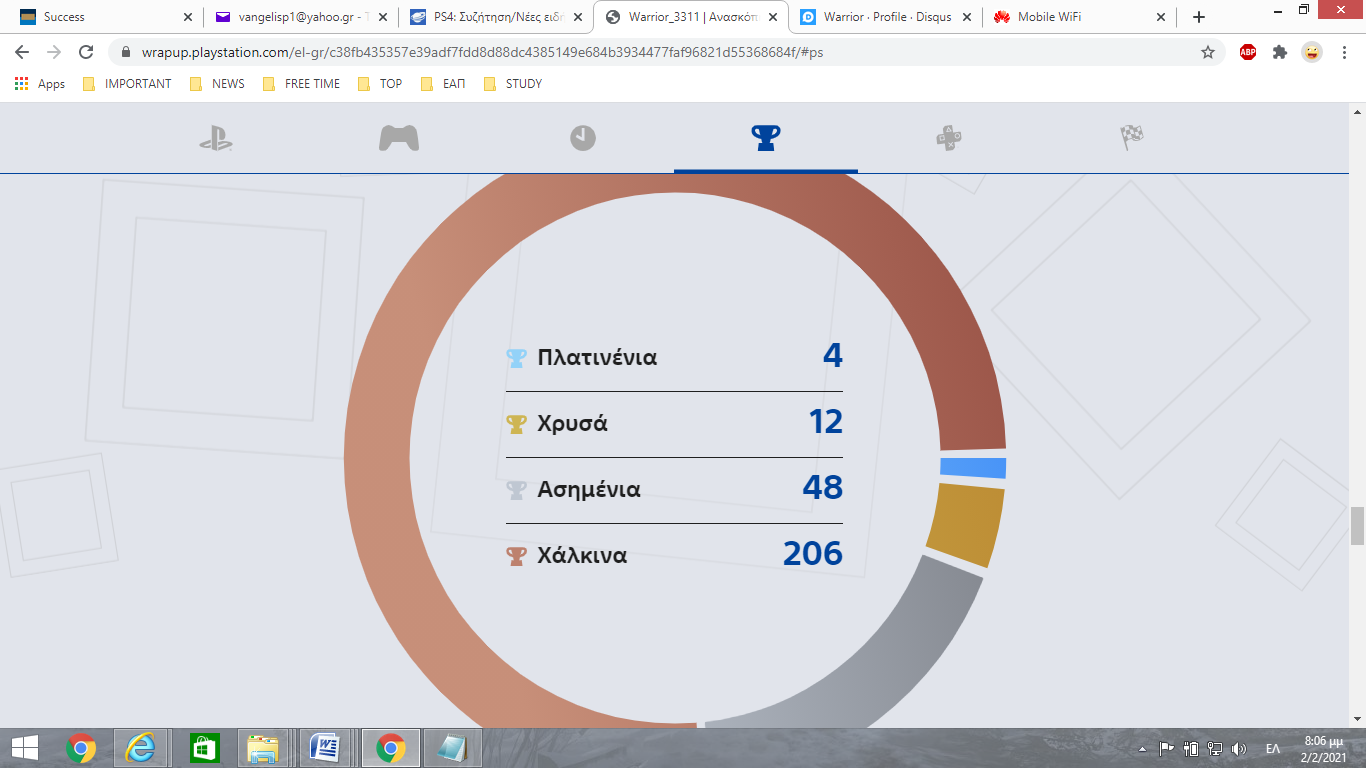Viewport: 1366px width, 768px height.
Task: Show hidden tray icons arrow
Action: 1142,749
